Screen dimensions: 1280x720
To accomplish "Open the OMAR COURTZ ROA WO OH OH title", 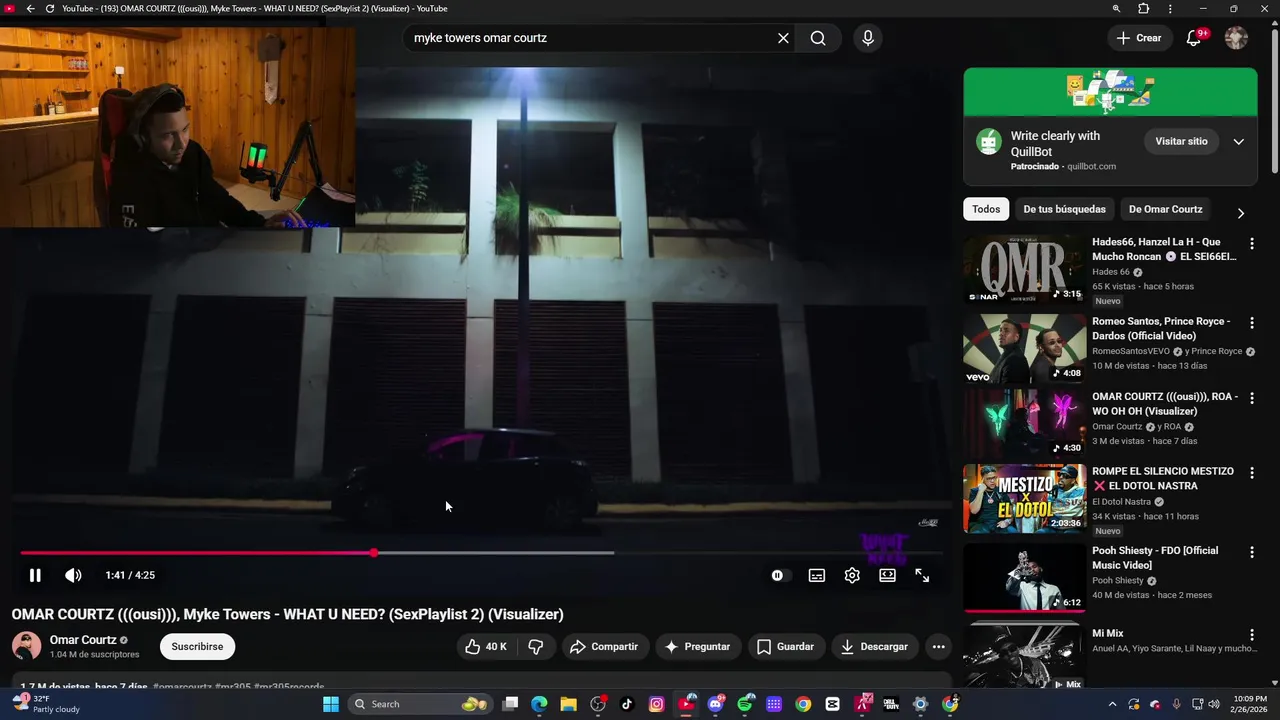I will click(x=1164, y=404).
